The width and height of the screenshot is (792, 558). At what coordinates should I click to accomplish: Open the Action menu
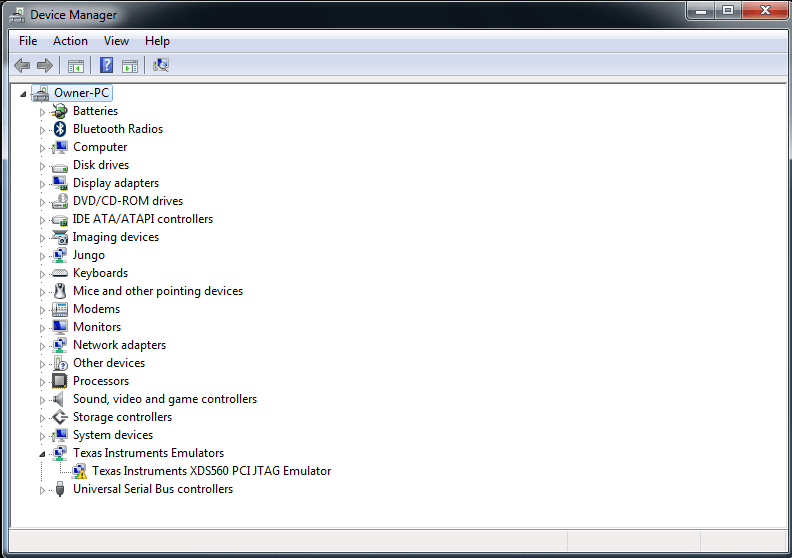[x=70, y=41]
